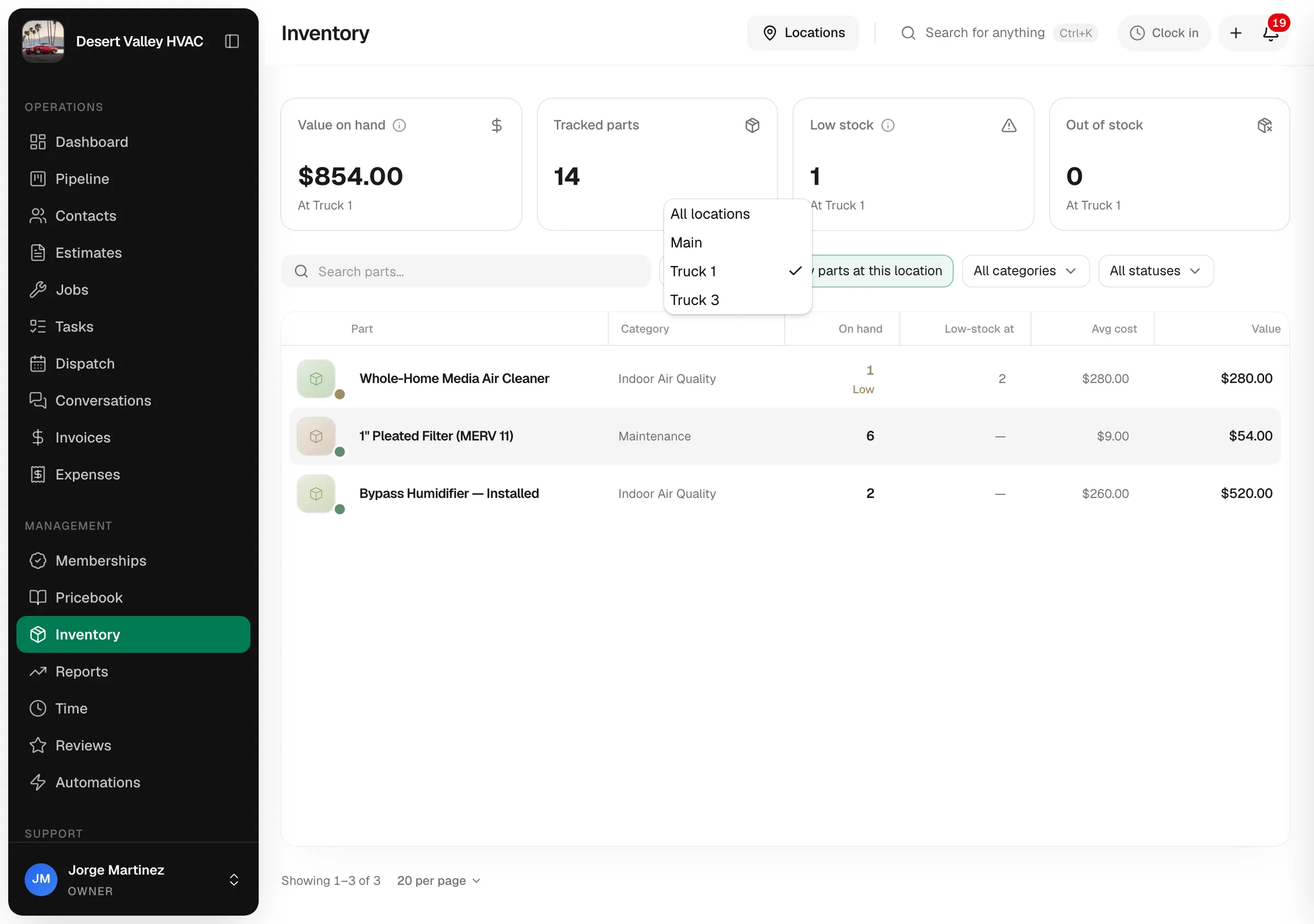1314x924 pixels.
Task: Go to Invoices
Action: click(134, 438)
